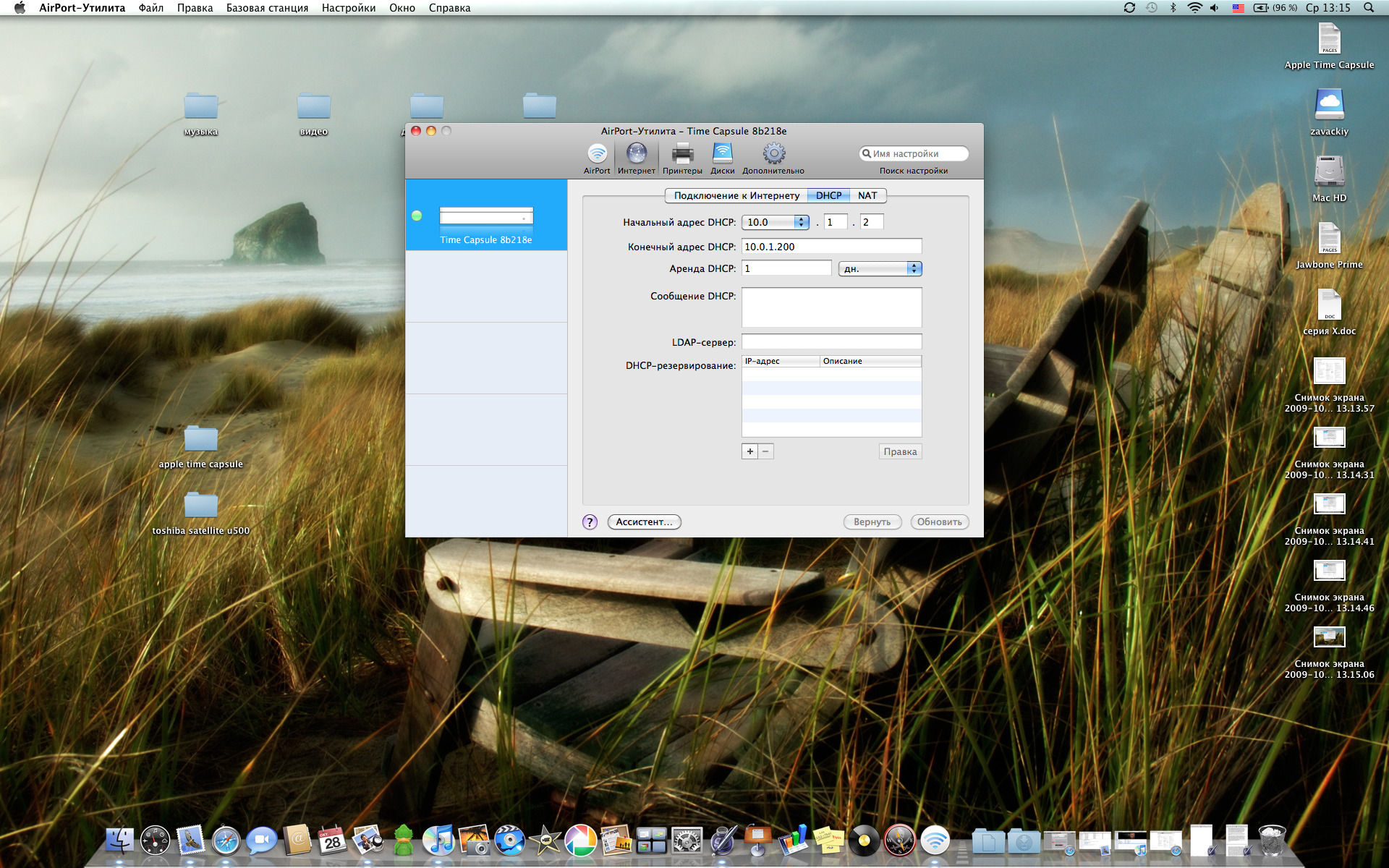Click the volume icon in menu bar
The width and height of the screenshot is (1389, 868).
click(x=1215, y=8)
